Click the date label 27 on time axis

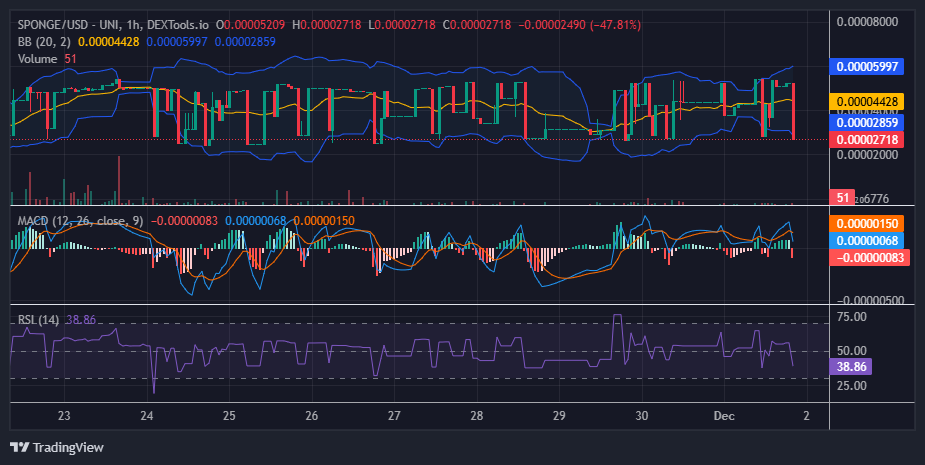pyautogui.click(x=394, y=415)
